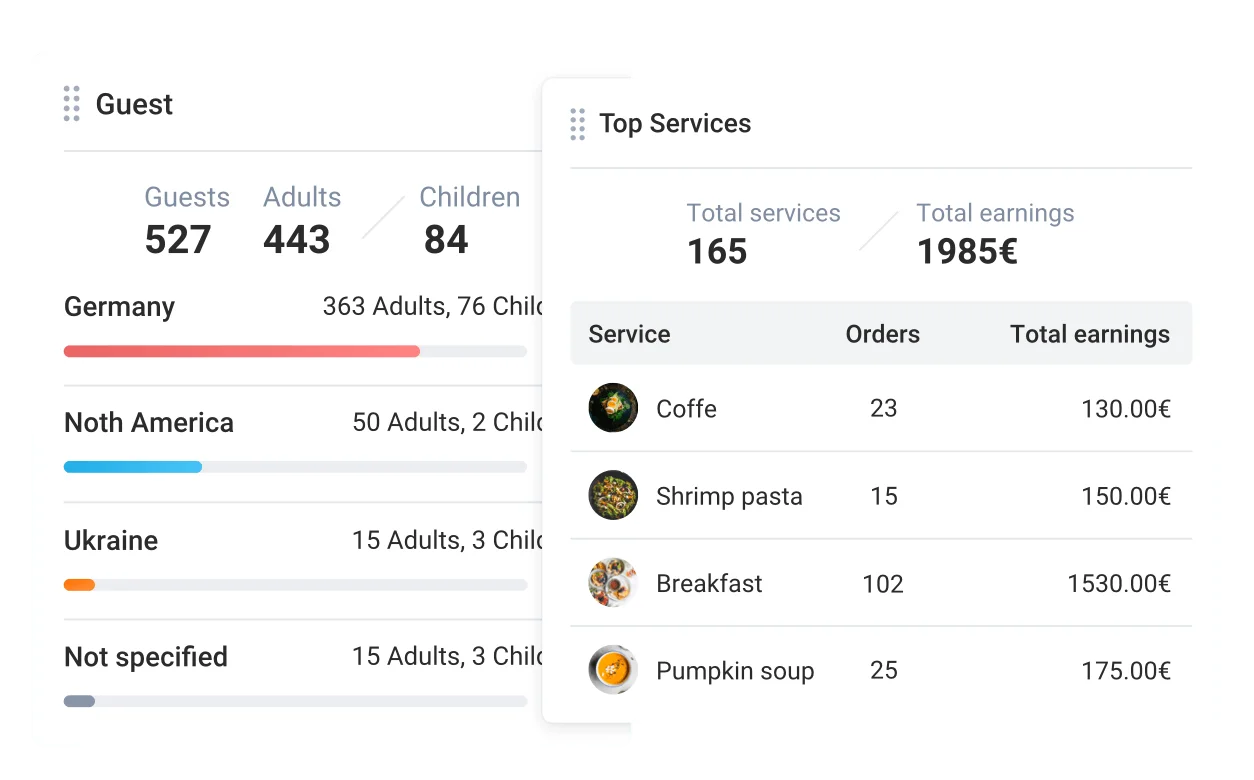Click the Ukraine country label
The height and width of the screenshot is (780, 1254).
click(x=111, y=541)
